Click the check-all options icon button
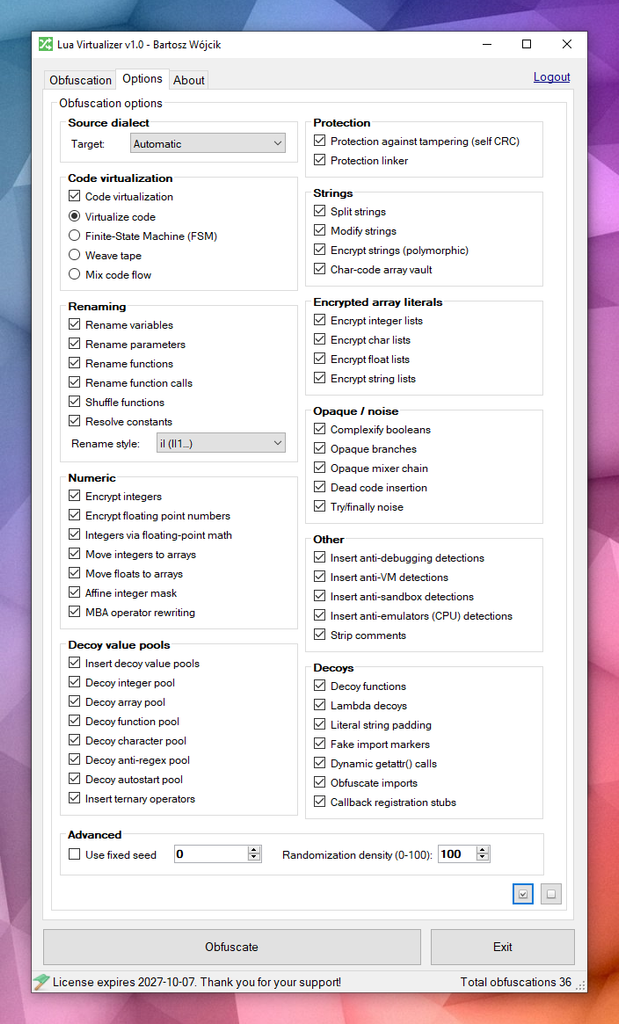619x1024 pixels. click(523, 894)
